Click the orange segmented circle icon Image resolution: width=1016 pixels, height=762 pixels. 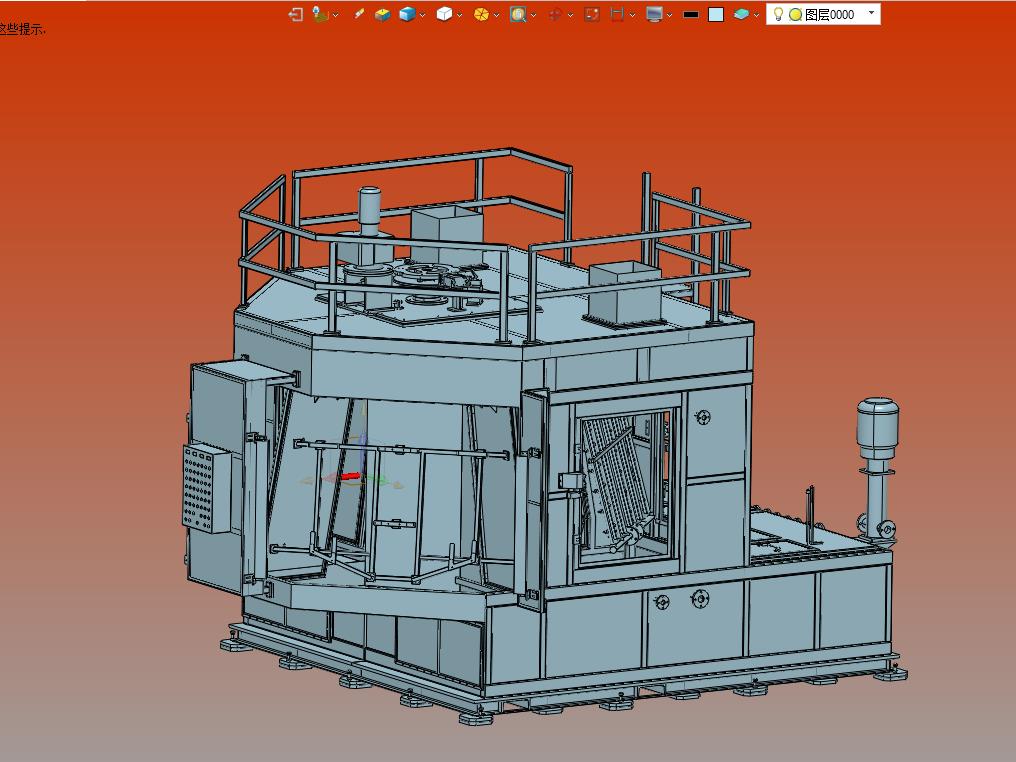pyautogui.click(x=481, y=14)
